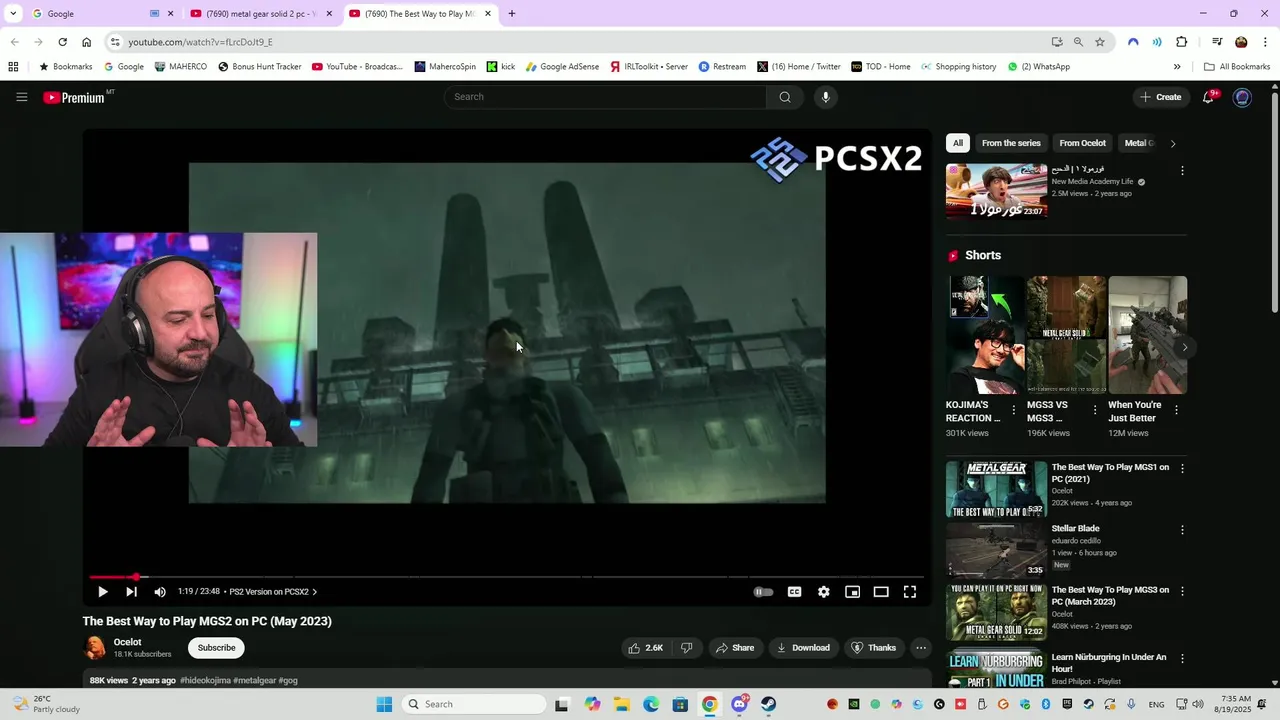Open the YouTube account avatar menu

click(x=1242, y=97)
